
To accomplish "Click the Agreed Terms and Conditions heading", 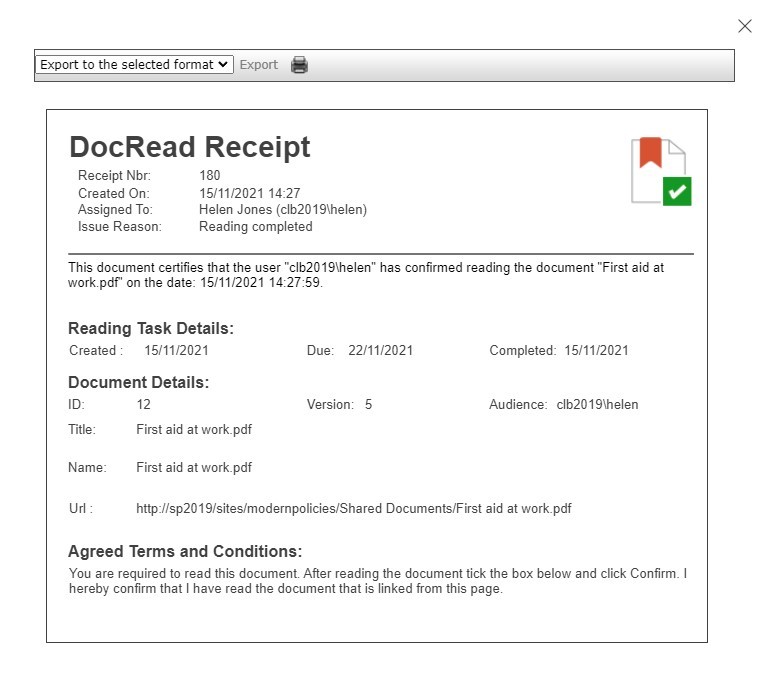I will tap(185, 552).
